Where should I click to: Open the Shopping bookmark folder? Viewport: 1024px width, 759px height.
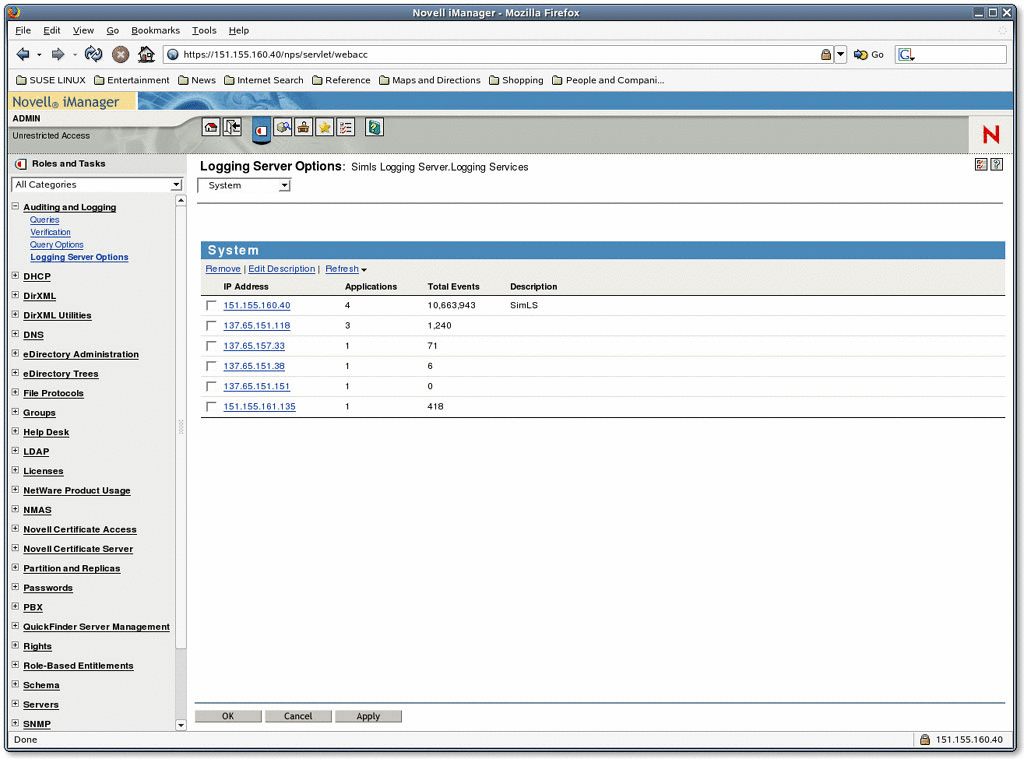pos(516,80)
